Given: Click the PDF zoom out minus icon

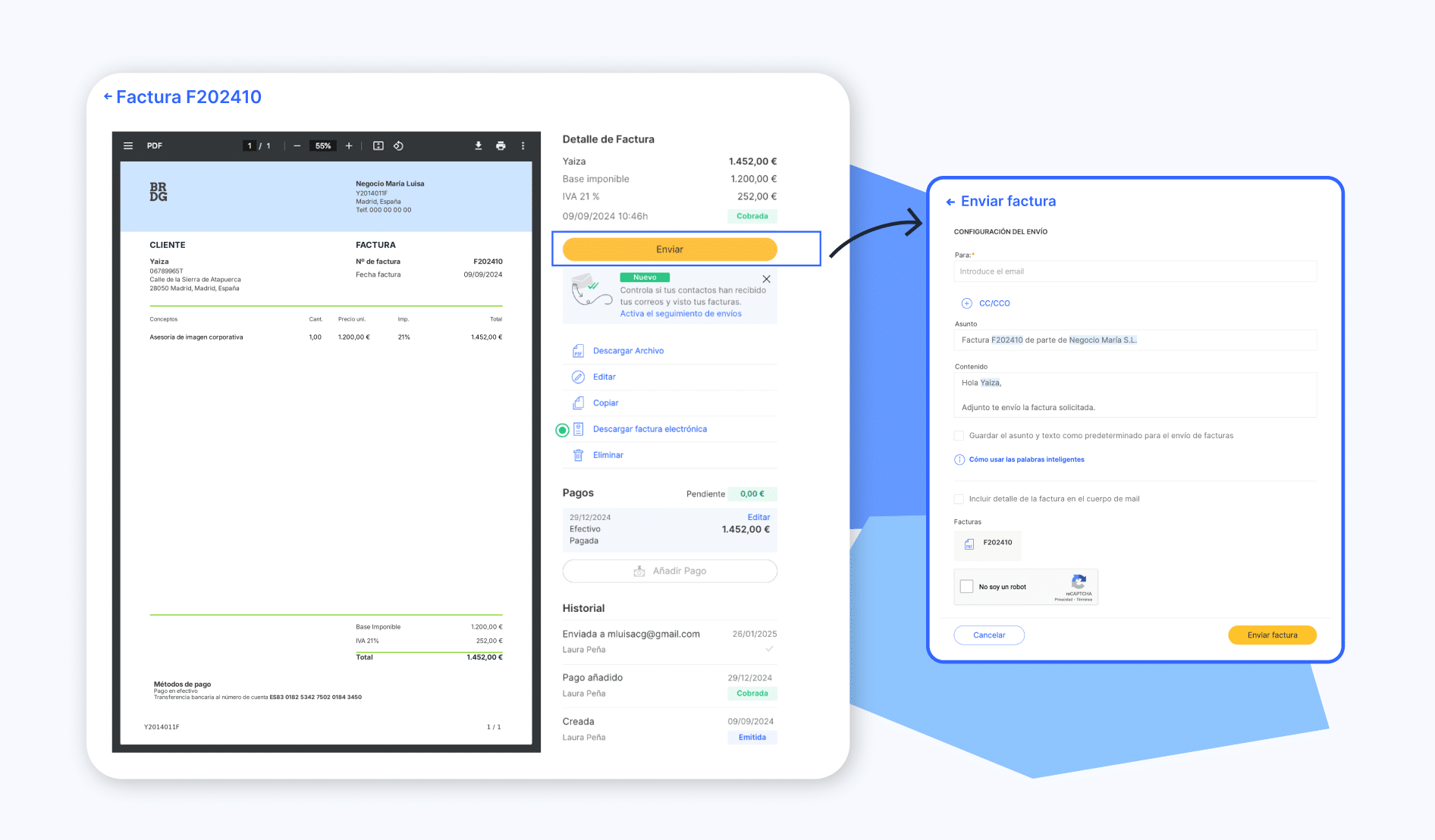Looking at the screenshot, I should click(x=297, y=146).
